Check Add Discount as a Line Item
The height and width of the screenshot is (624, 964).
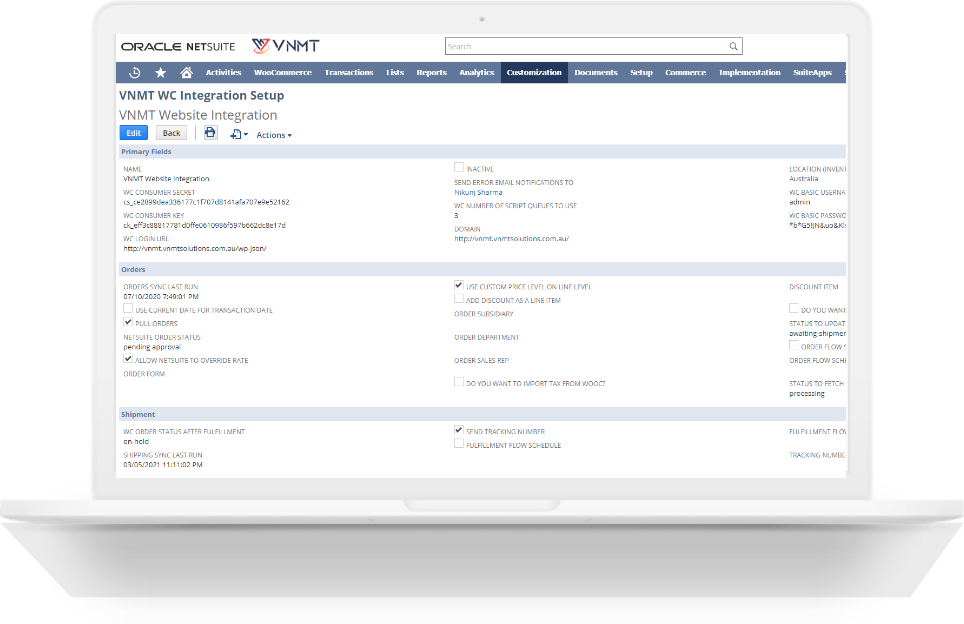tap(459, 299)
